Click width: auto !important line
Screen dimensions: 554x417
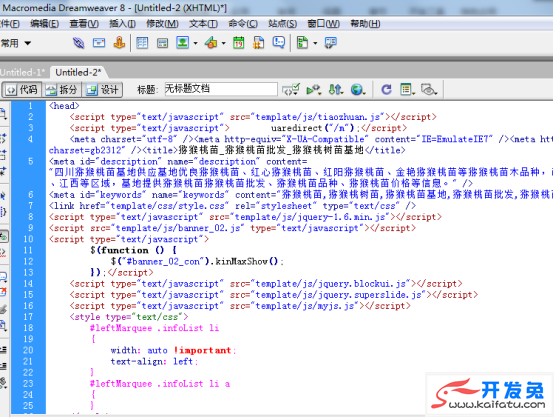pyautogui.click(x=173, y=350)
